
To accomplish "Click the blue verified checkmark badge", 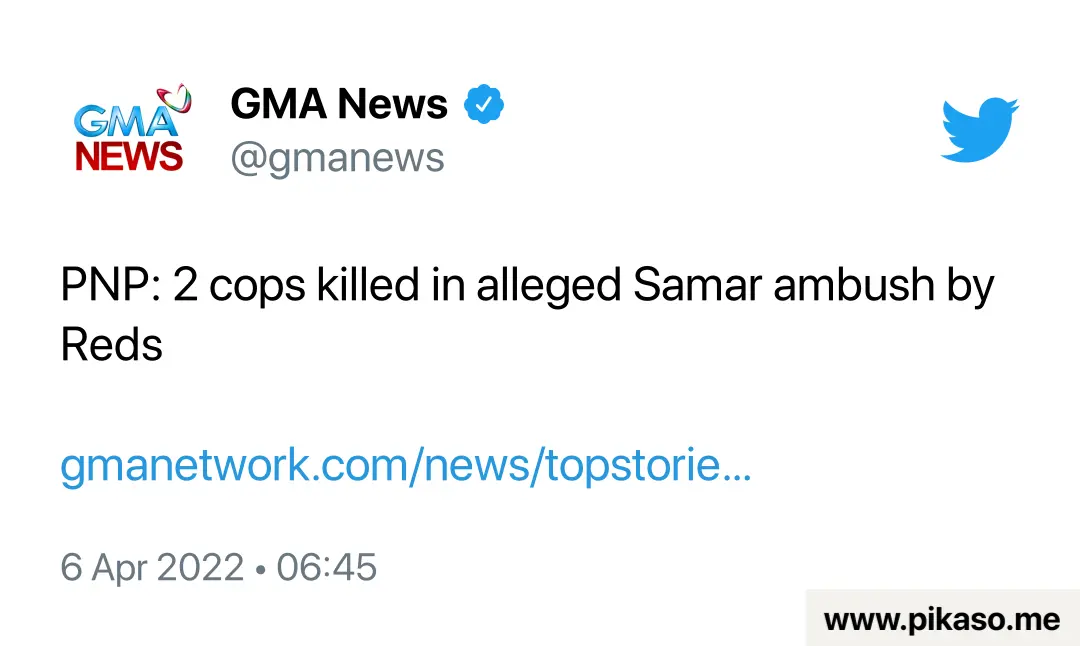I will click(x=484, y=104).
